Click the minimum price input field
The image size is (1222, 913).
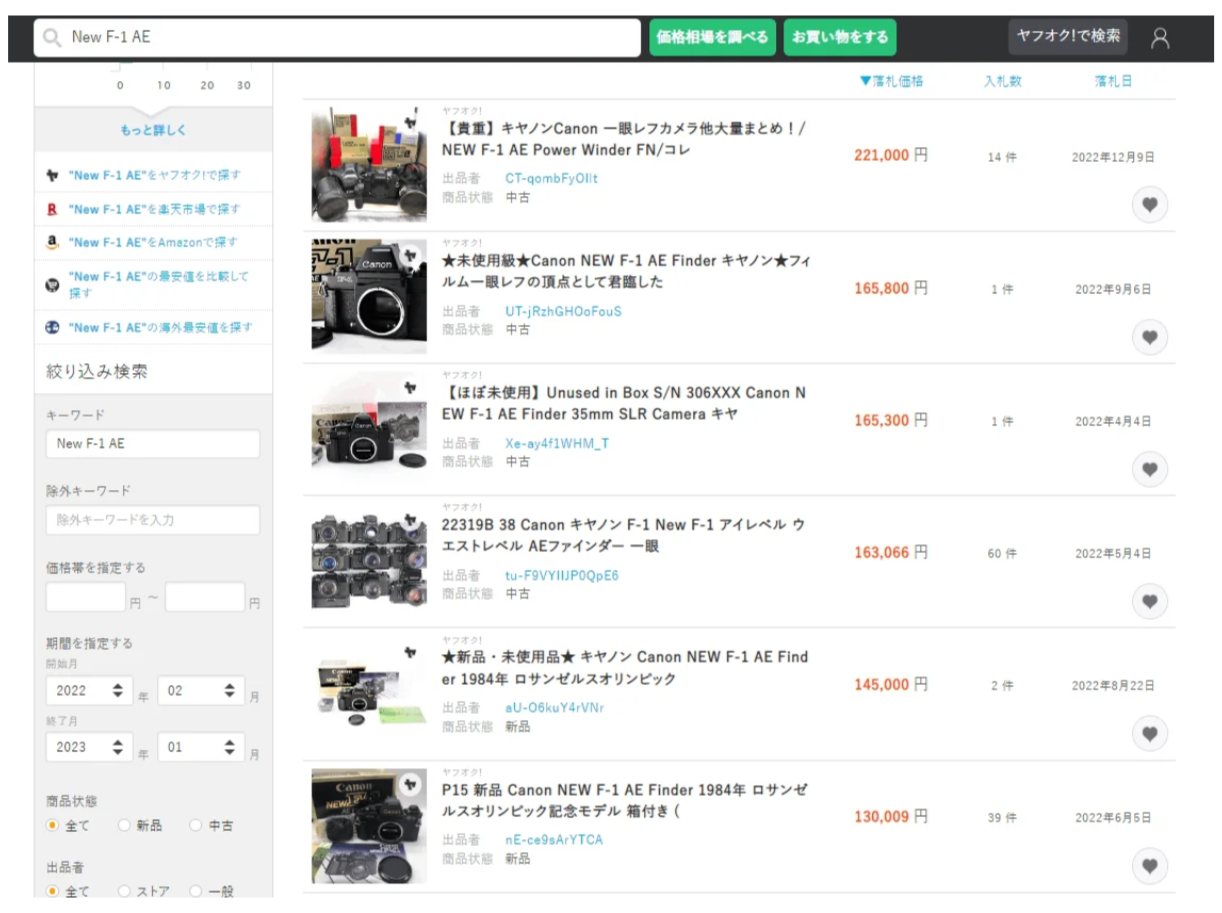click(85, 597)
